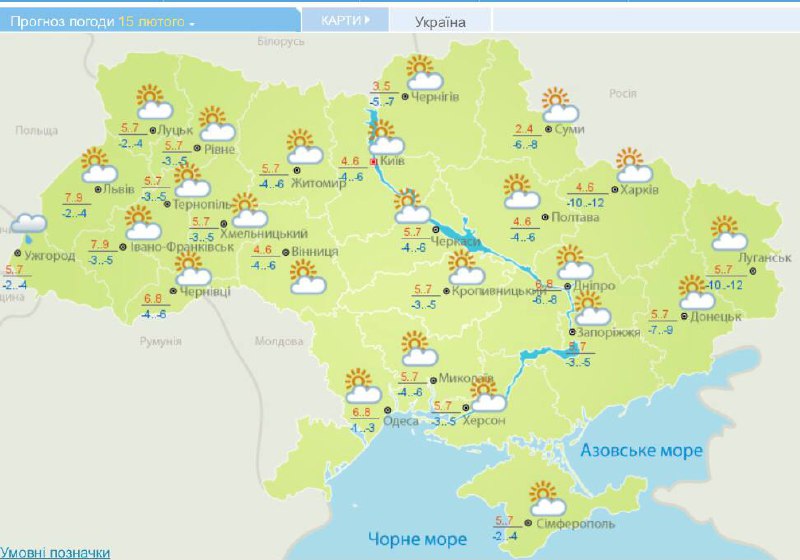The width and height of the screenshot is (800, 560).
Task: Open the Умовні позначки legend link
Action: pos(55,552)
